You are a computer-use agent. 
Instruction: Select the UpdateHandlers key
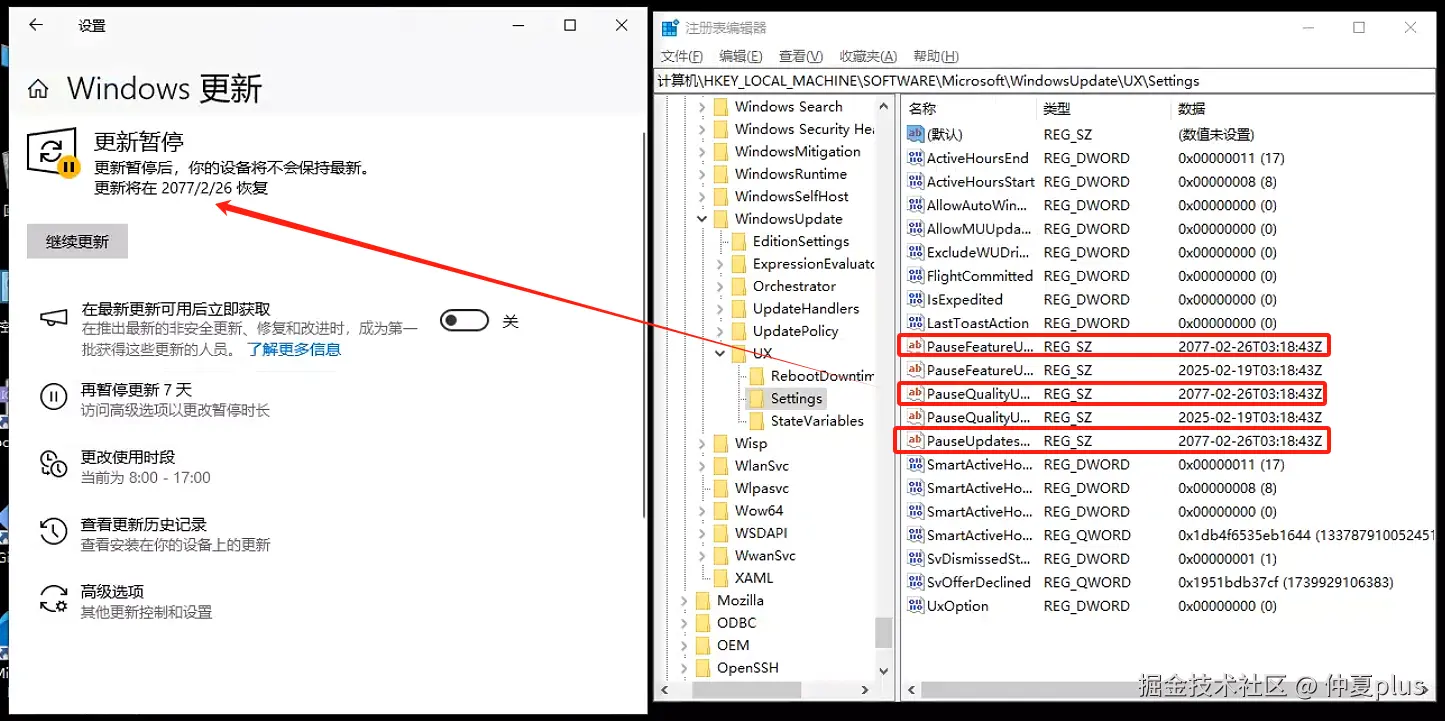click(x=806, y=308)
